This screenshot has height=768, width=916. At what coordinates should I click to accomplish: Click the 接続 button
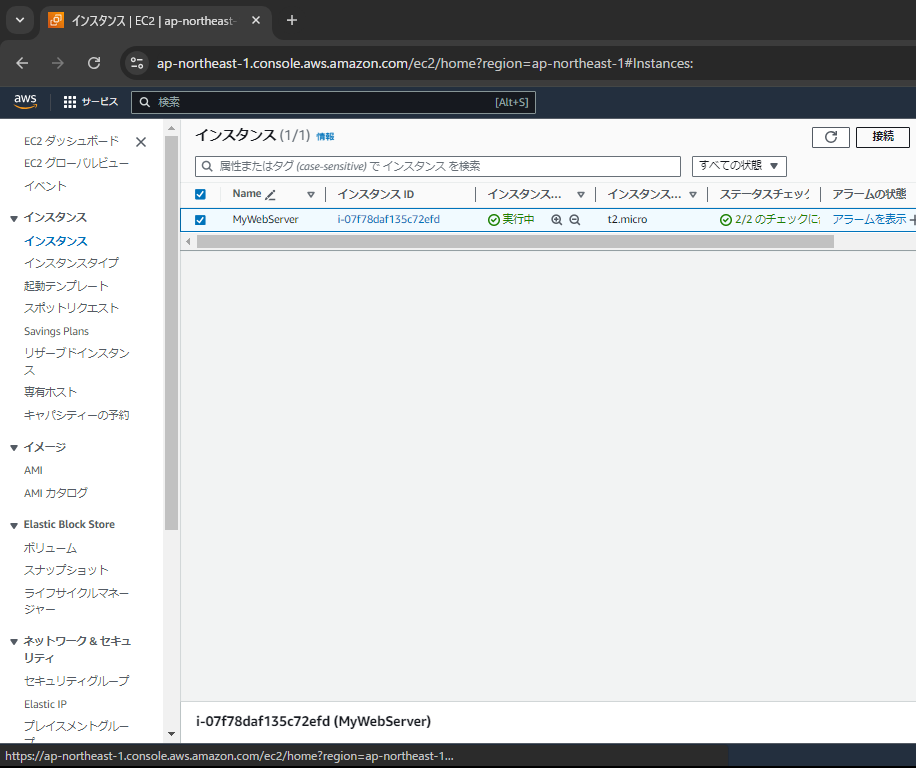click(x=883, y=137)
